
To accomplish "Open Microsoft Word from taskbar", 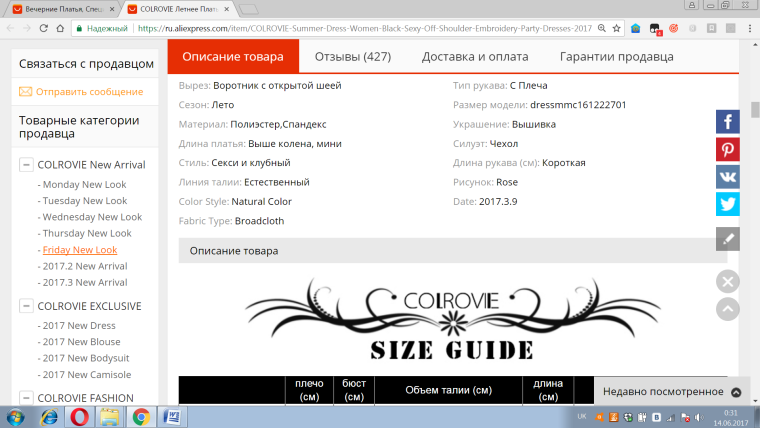I will [x=172, y=417].
